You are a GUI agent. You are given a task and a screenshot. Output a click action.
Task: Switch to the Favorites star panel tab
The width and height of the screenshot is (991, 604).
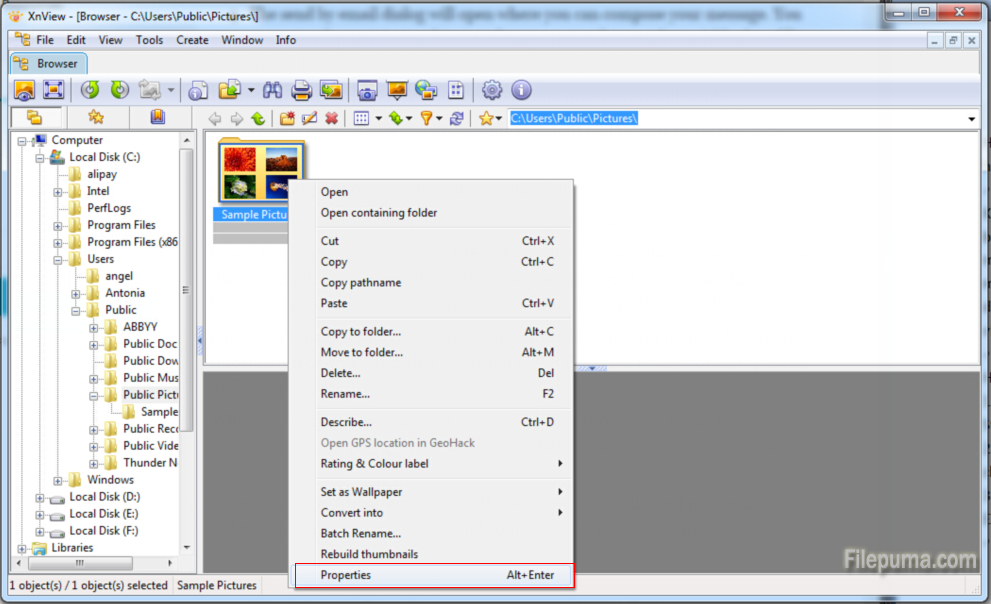(x=96, y=117)
